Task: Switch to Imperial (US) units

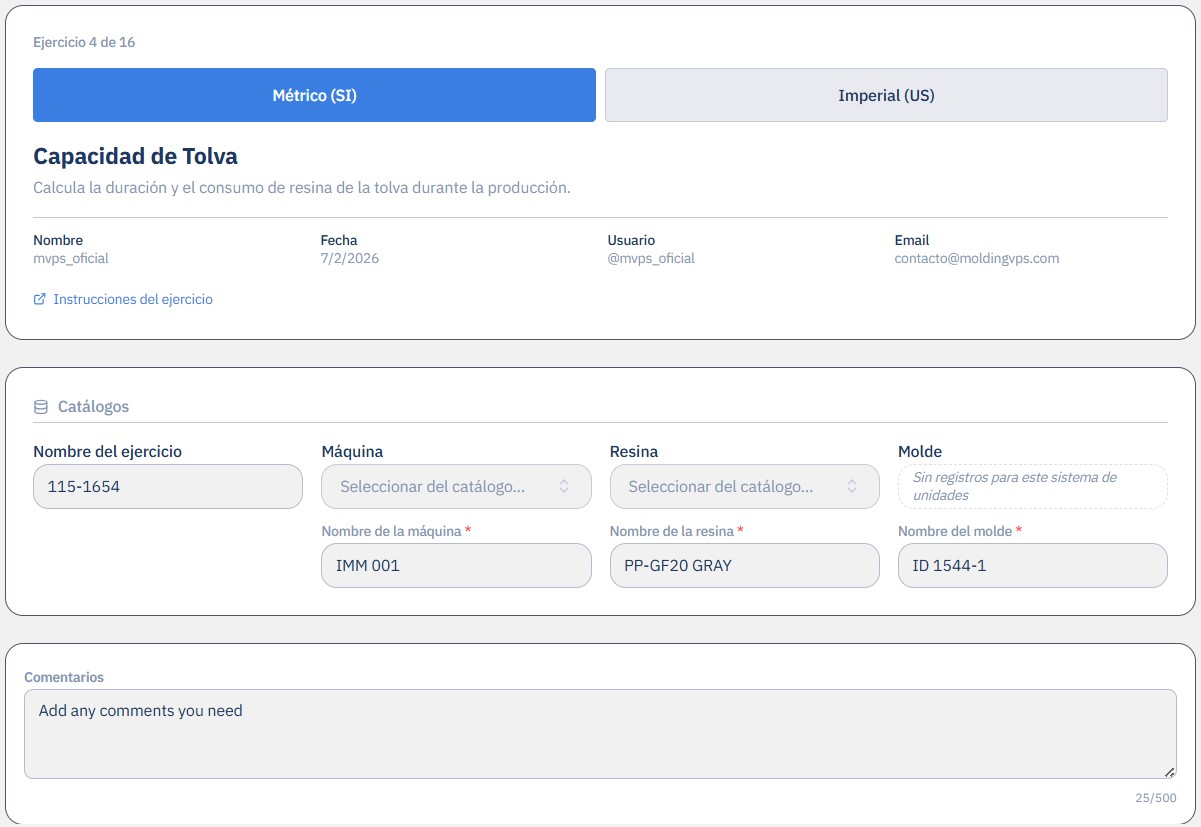Action: tap(886, 95)
